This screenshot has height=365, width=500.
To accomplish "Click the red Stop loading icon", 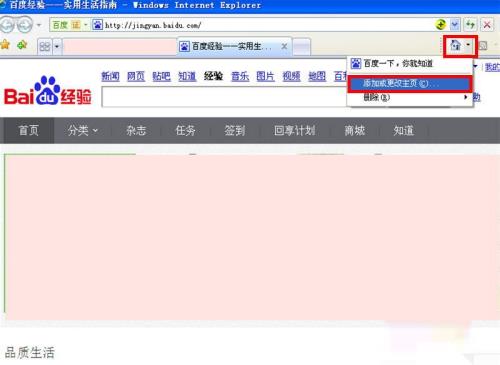I will tap(487, 25).
